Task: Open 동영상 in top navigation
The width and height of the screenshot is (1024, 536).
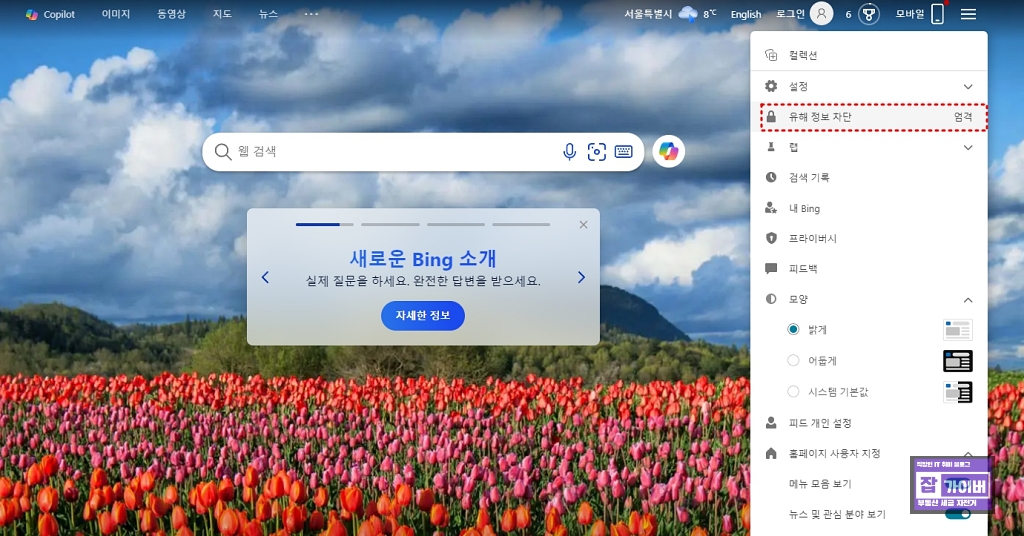Action: tap(172, 14)
